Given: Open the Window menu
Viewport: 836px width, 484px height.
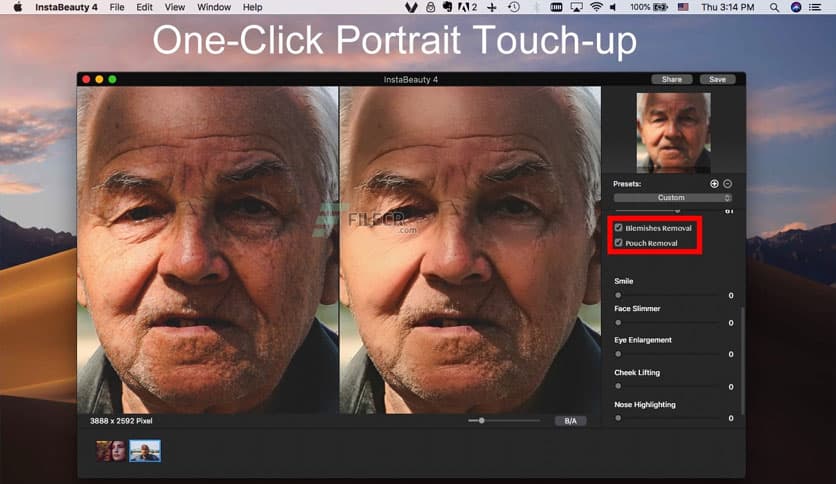Looking at the screenshot, I should [214, 7].
